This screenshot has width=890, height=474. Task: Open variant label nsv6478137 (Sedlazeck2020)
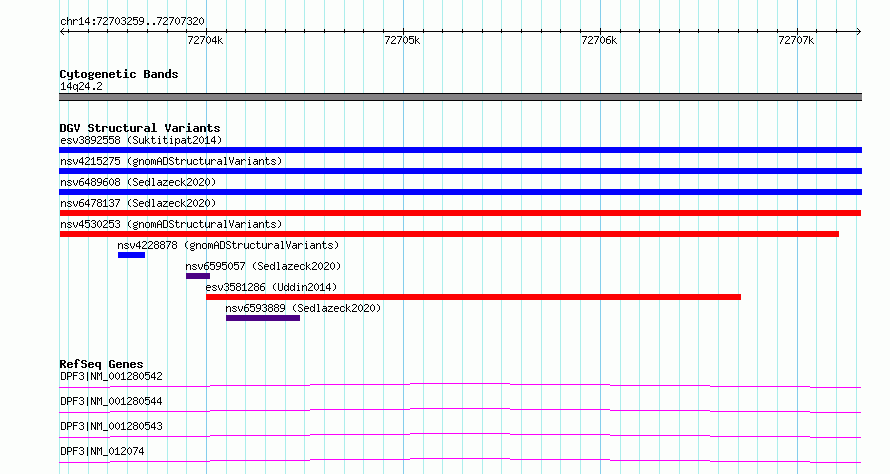pos(138,203)
